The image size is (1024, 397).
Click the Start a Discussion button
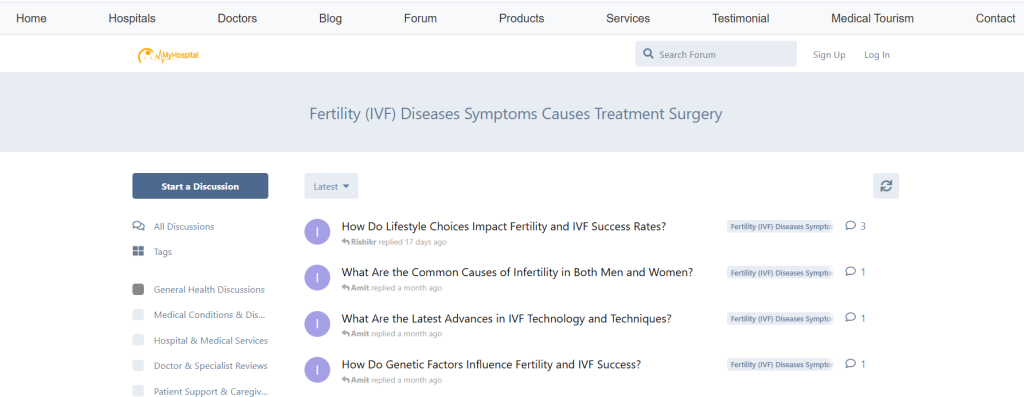coord(200,186)
